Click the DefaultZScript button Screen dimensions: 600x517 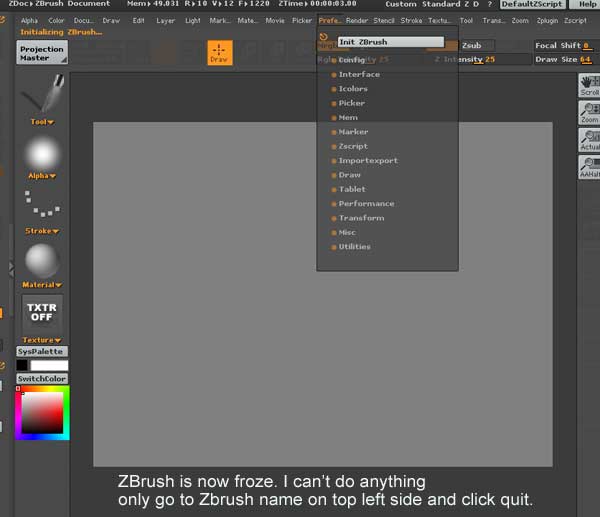click(532, 4)
